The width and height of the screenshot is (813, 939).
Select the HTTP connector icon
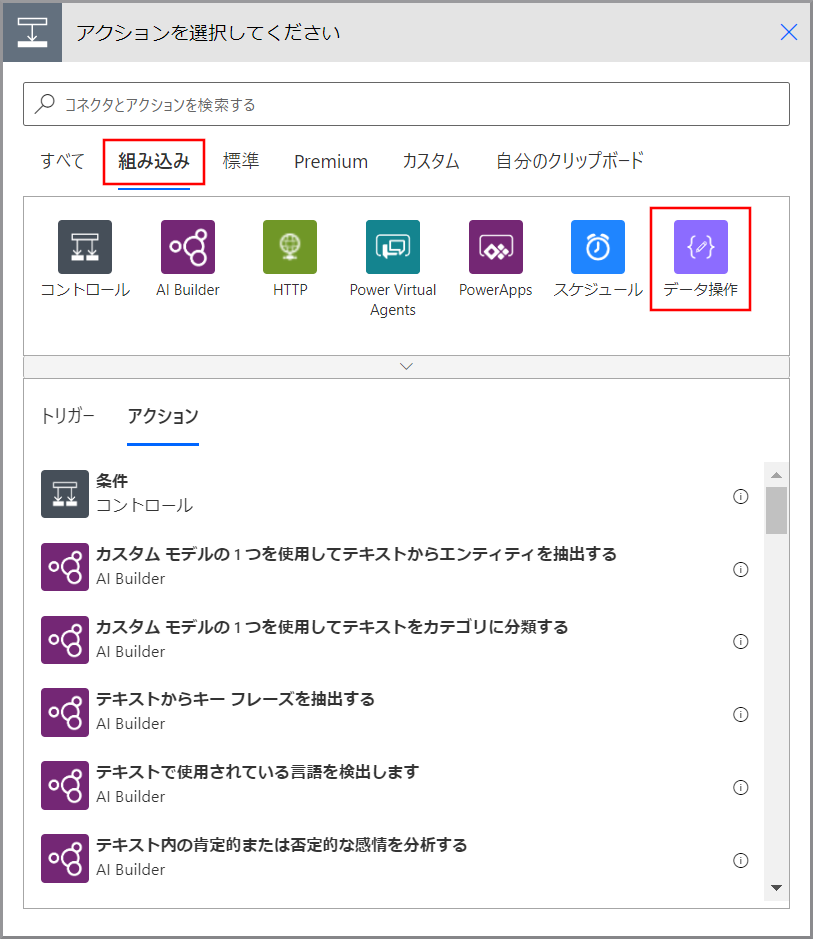(290, 247)
